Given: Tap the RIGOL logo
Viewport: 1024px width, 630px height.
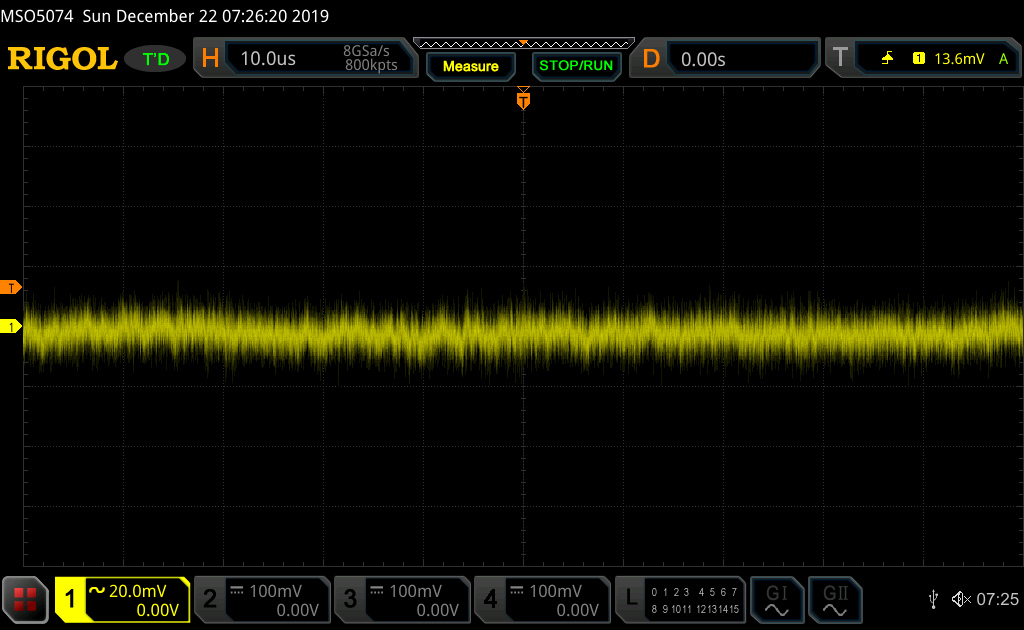Looking at the screenshot, I should point(62,59).
